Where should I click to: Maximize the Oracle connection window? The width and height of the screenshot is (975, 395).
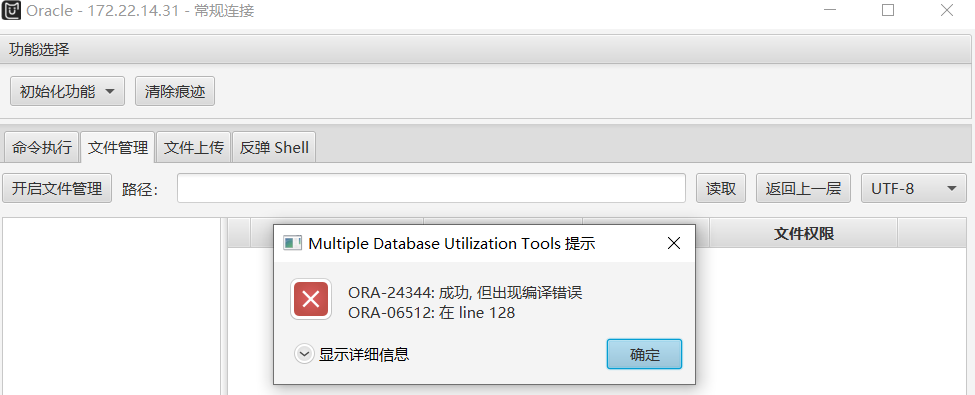[x=887, y=11]
